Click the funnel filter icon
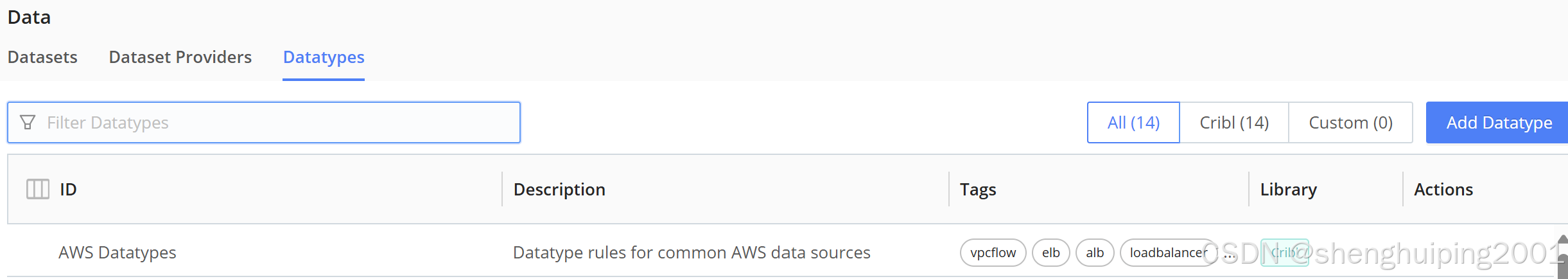Screen dimensions: 1568x279 coord(28,122)
